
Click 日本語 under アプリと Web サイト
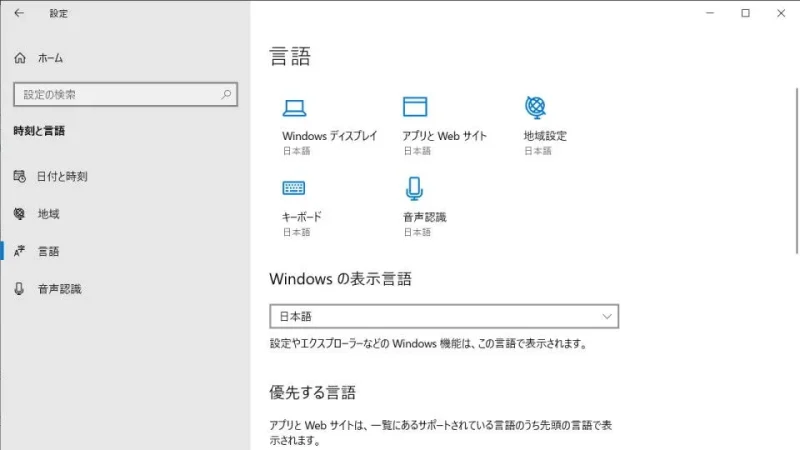pos(417,151)
